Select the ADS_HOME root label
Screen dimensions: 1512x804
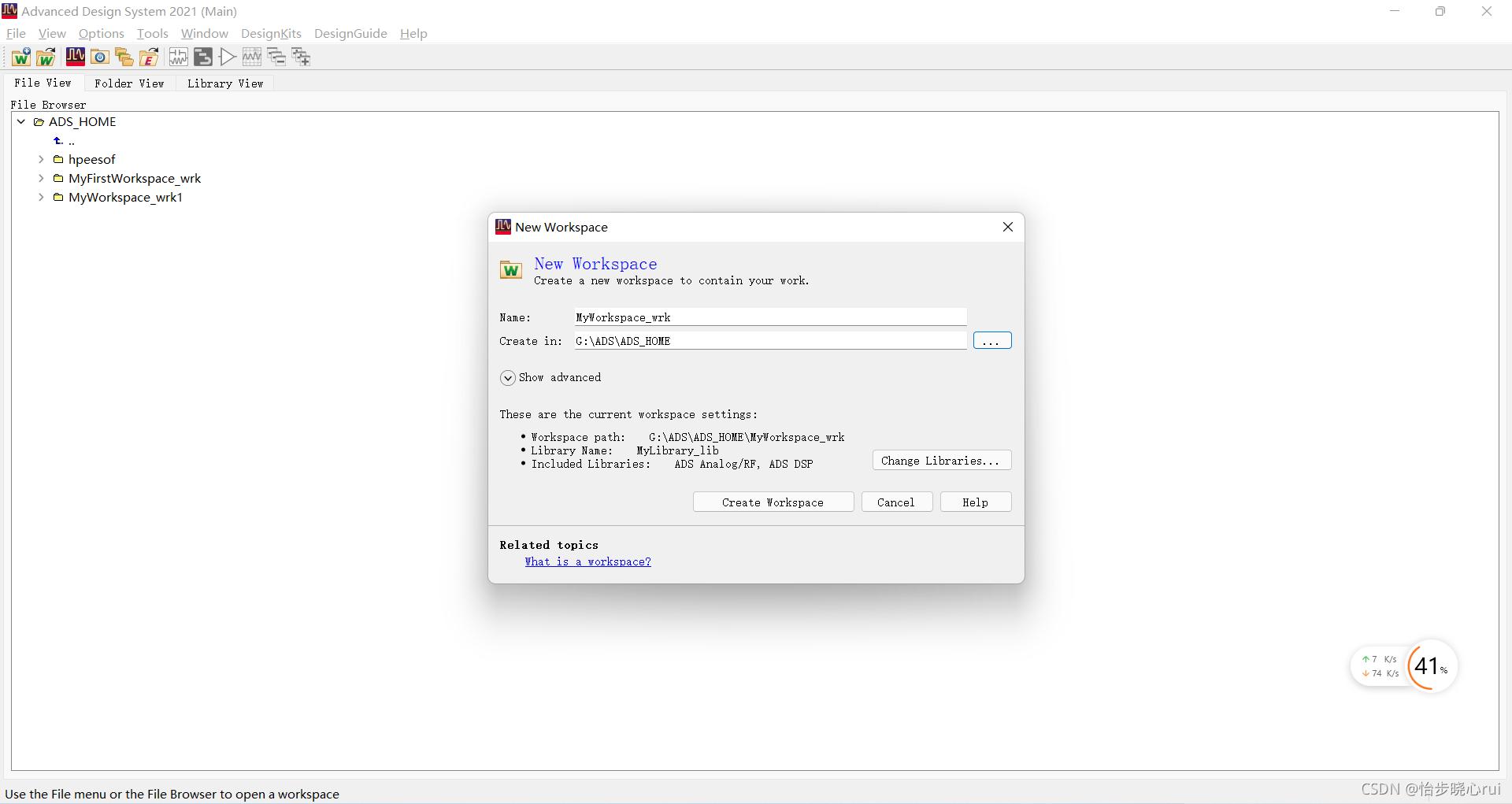[x=82, y=122]
